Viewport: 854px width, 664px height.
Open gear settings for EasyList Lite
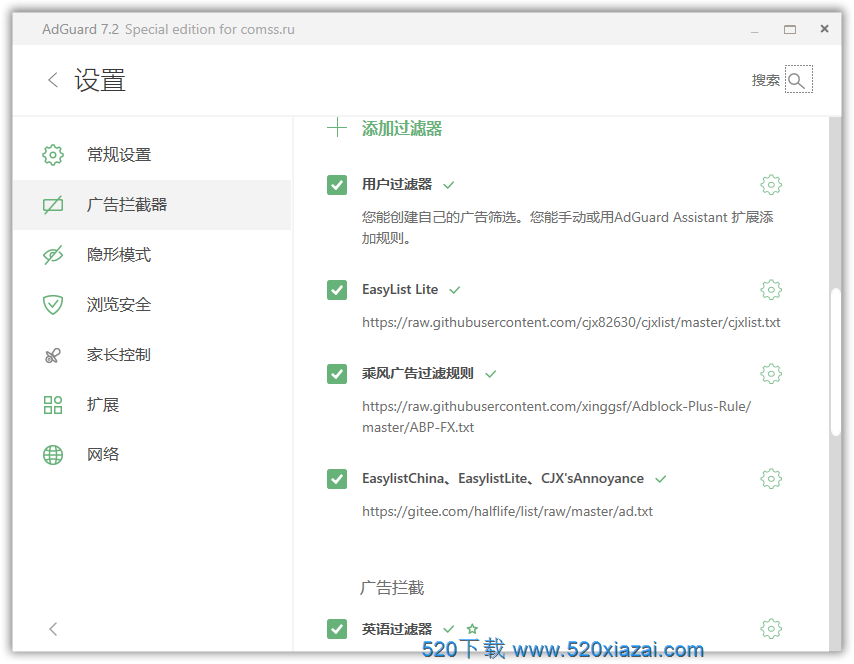click(x=771, y=290)
